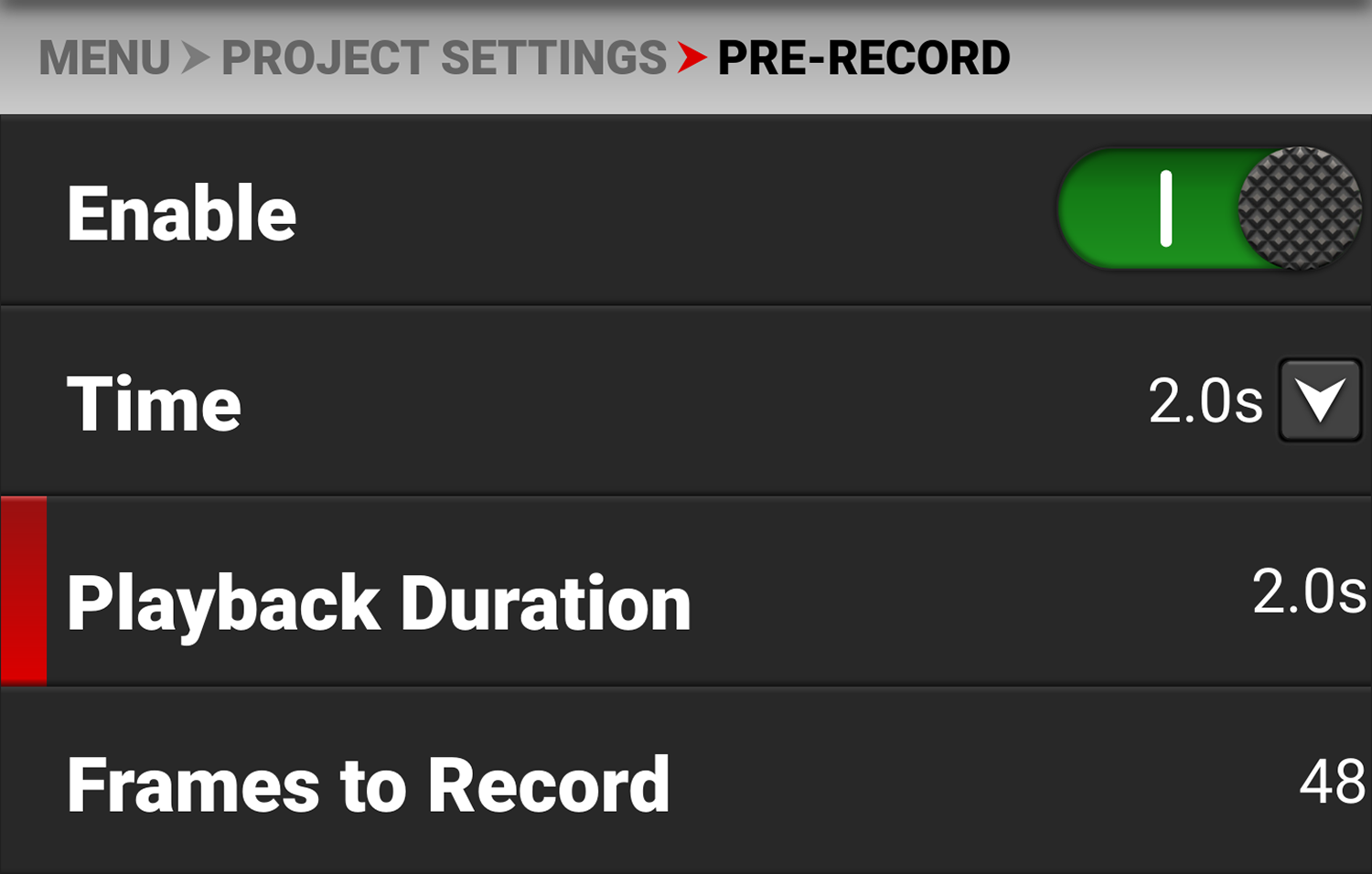
Task: Click the textured knob on Enable switch
Action: coord(1299,209)
